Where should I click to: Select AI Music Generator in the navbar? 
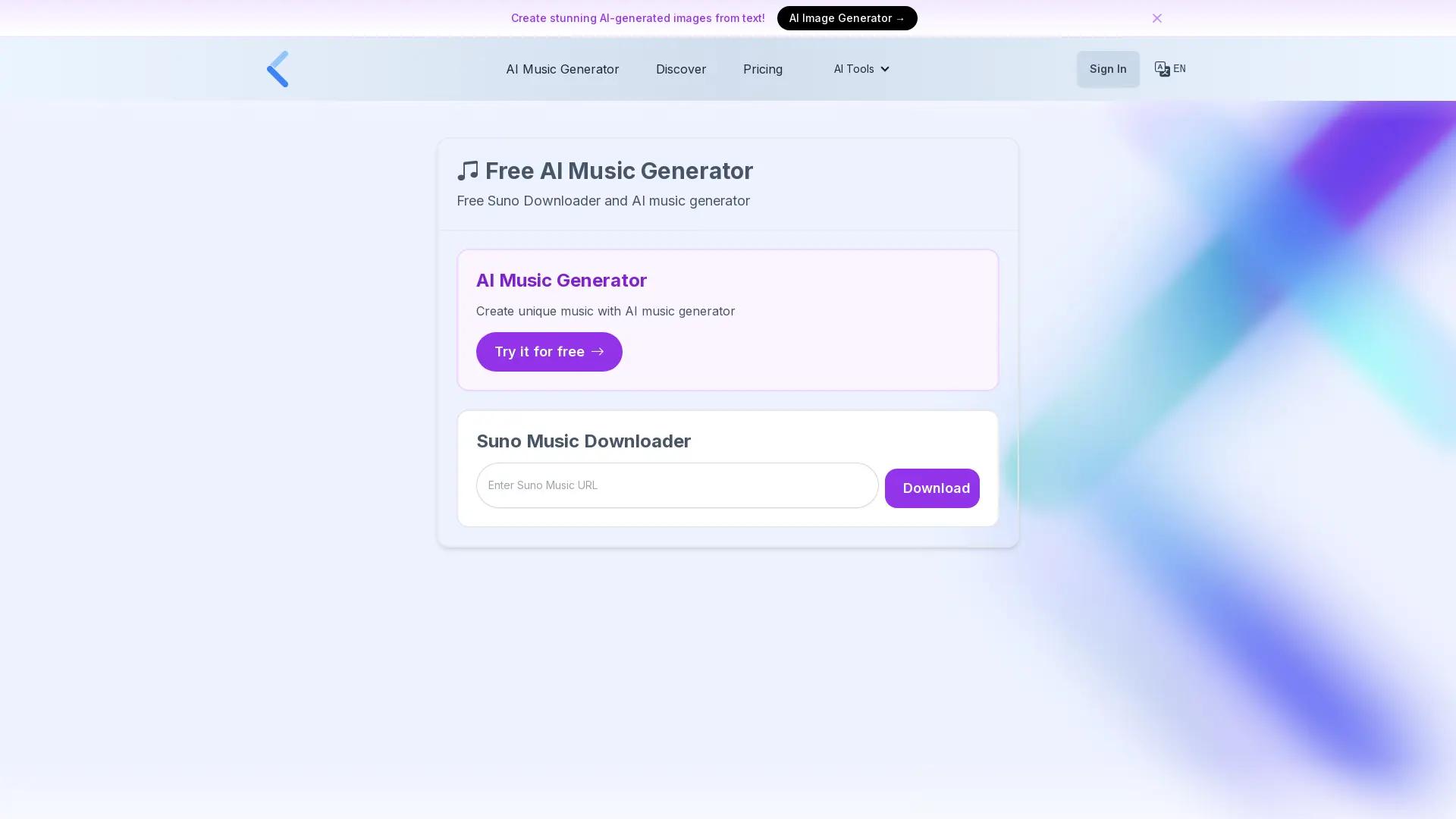point(562,69)
